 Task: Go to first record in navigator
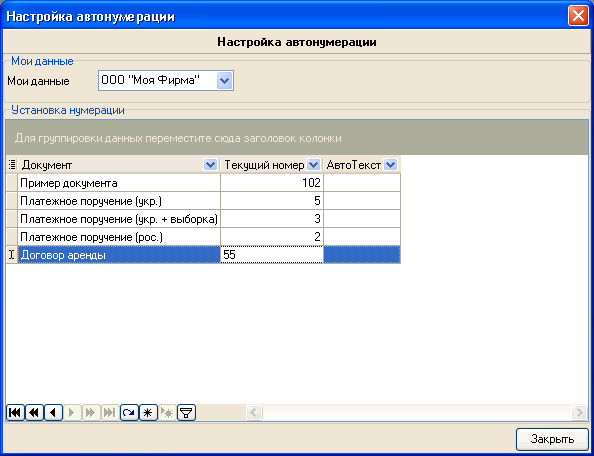(15, 412)
